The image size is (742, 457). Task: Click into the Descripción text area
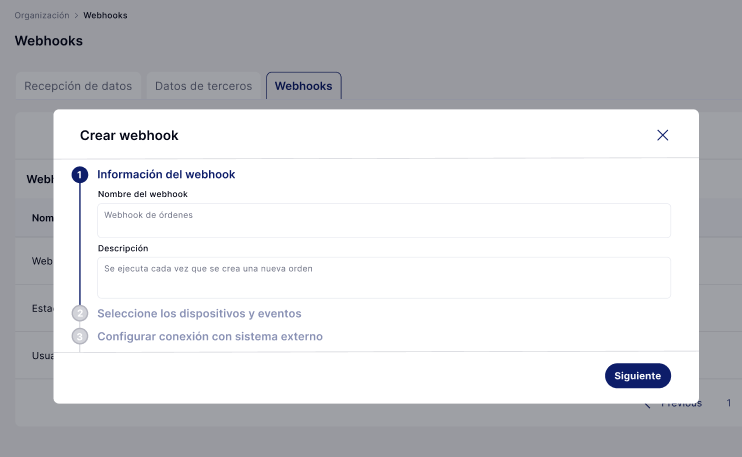pyautogui.click(x=384, y=277)
